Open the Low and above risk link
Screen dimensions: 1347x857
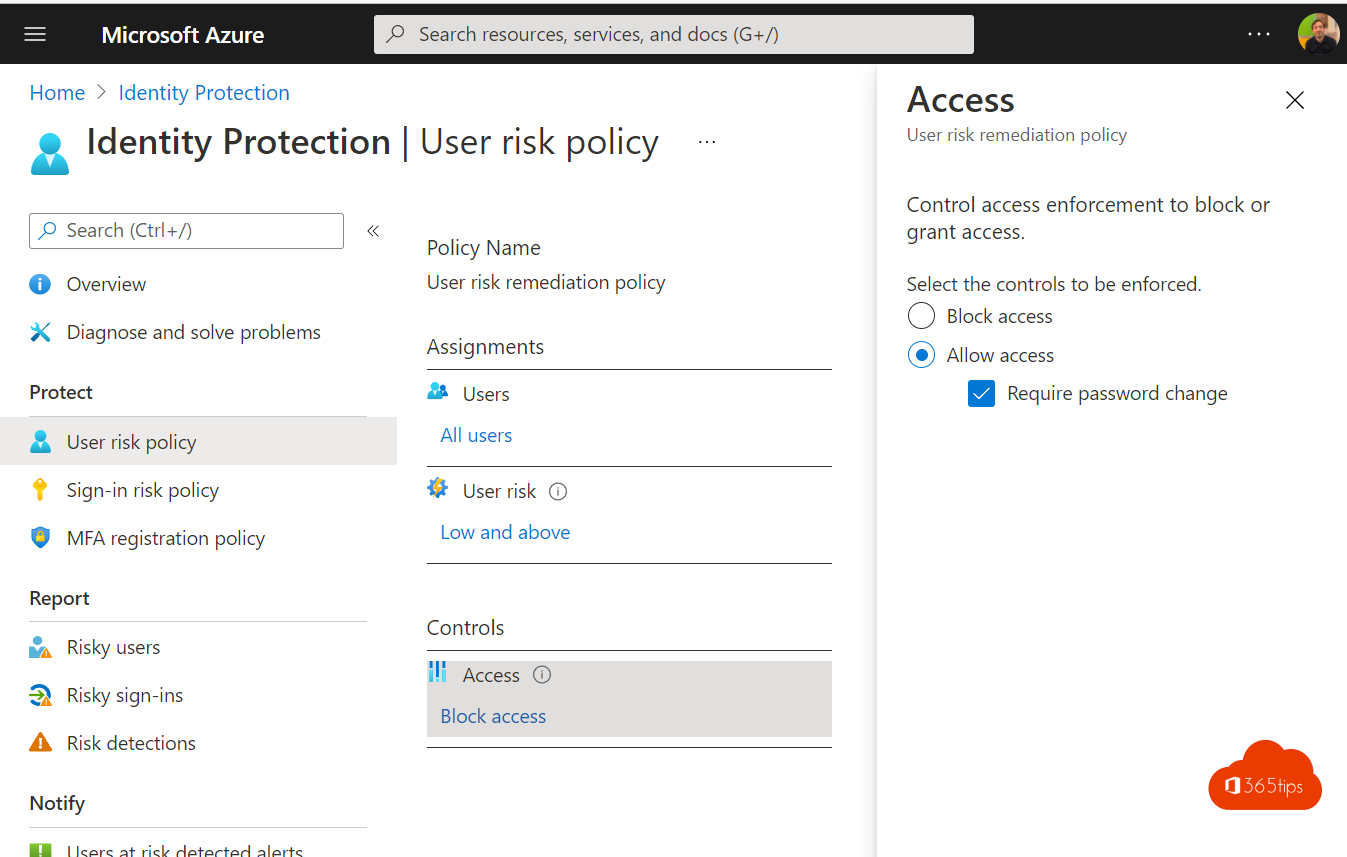[505, 532]
